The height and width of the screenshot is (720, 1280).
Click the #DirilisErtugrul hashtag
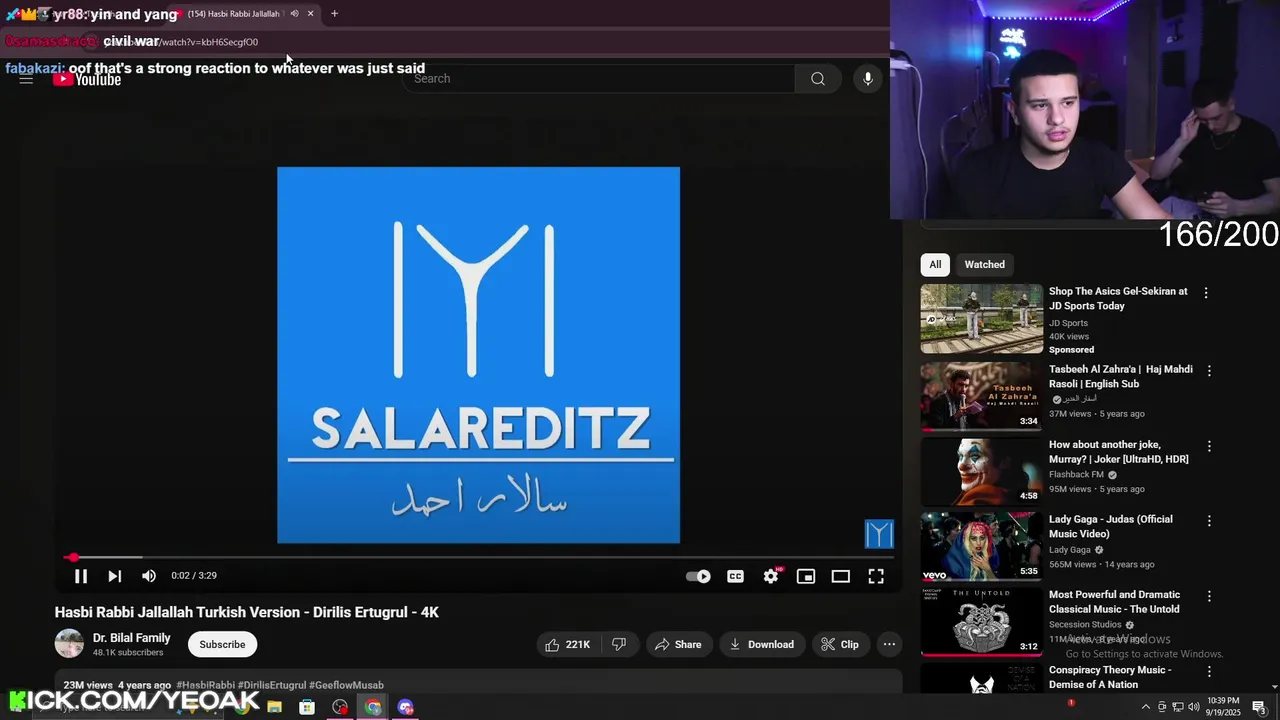[272, 686]
